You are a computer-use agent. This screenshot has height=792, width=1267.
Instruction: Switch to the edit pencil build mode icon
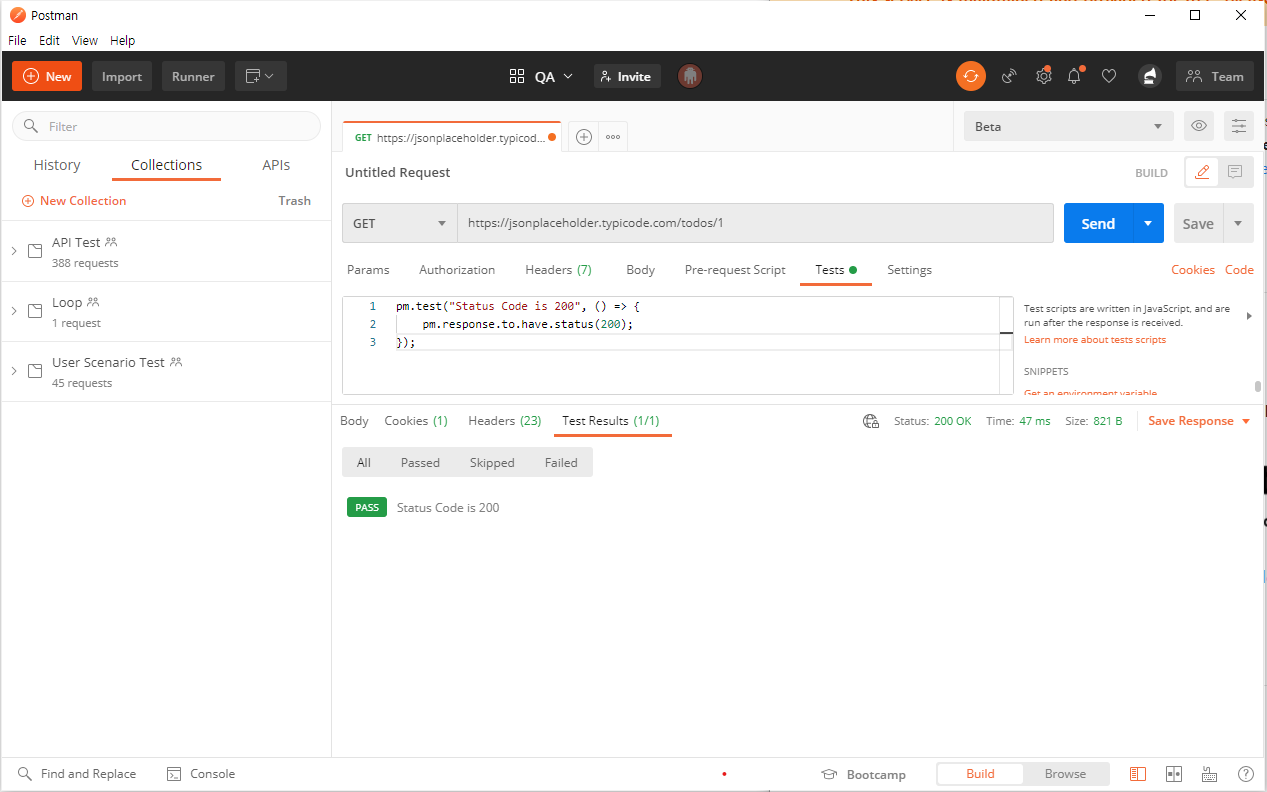tap(1203, 172)
